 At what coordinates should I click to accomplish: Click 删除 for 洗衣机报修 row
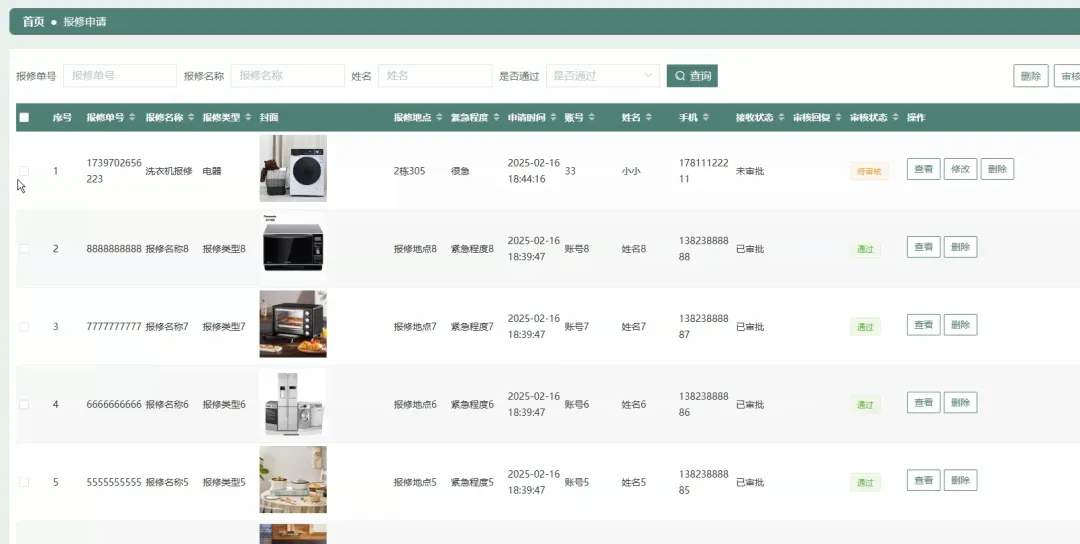coord(997,169)
